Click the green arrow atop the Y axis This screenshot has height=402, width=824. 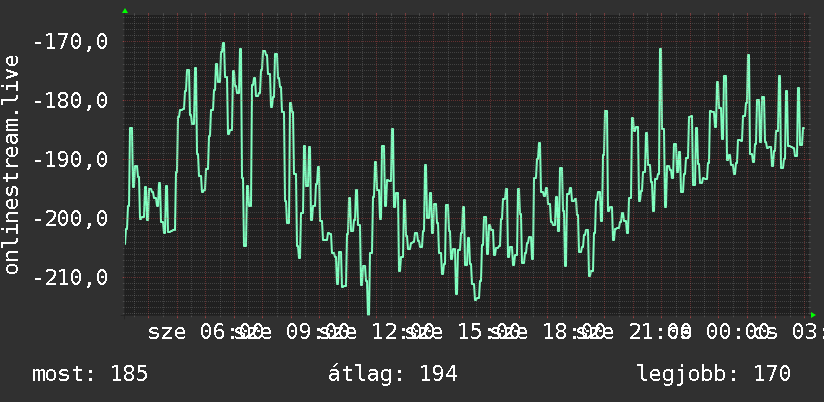125,11
